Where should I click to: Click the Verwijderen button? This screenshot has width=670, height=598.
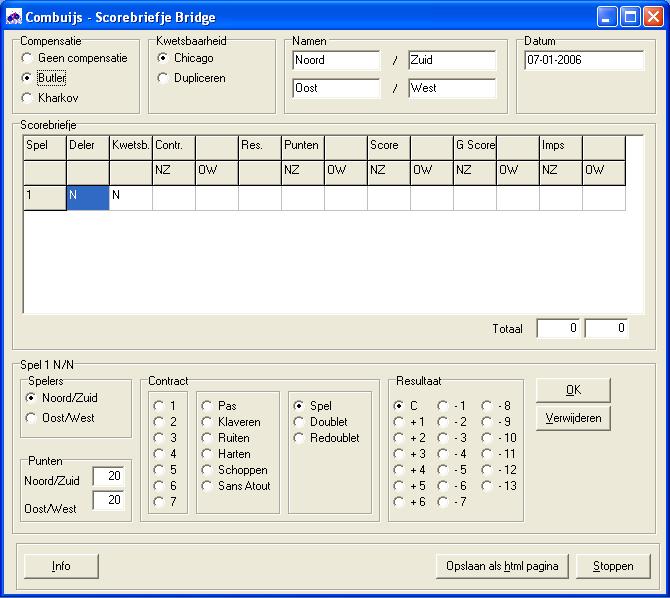[573, 418]
